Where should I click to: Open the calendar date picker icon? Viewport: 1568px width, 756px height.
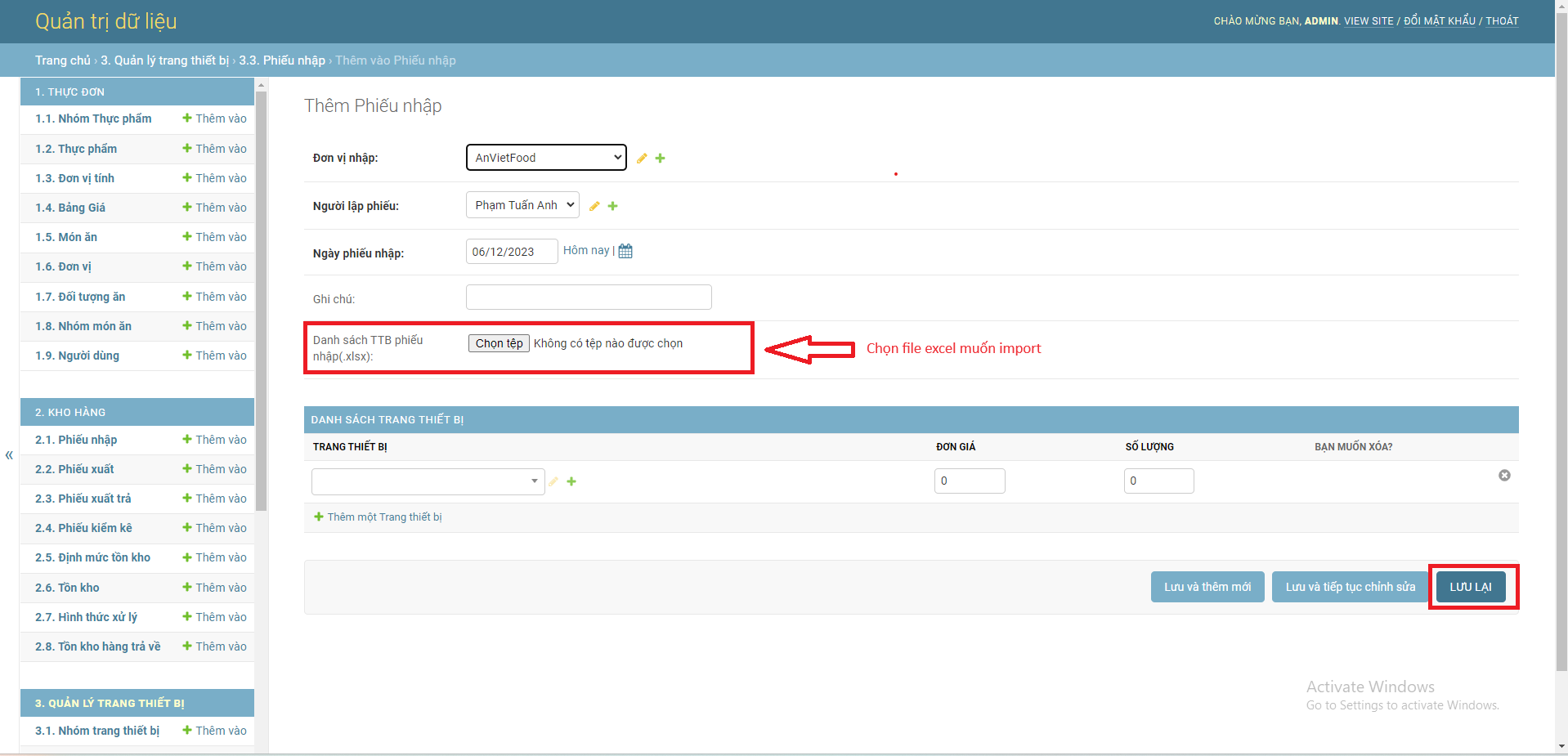click(625, 251)
